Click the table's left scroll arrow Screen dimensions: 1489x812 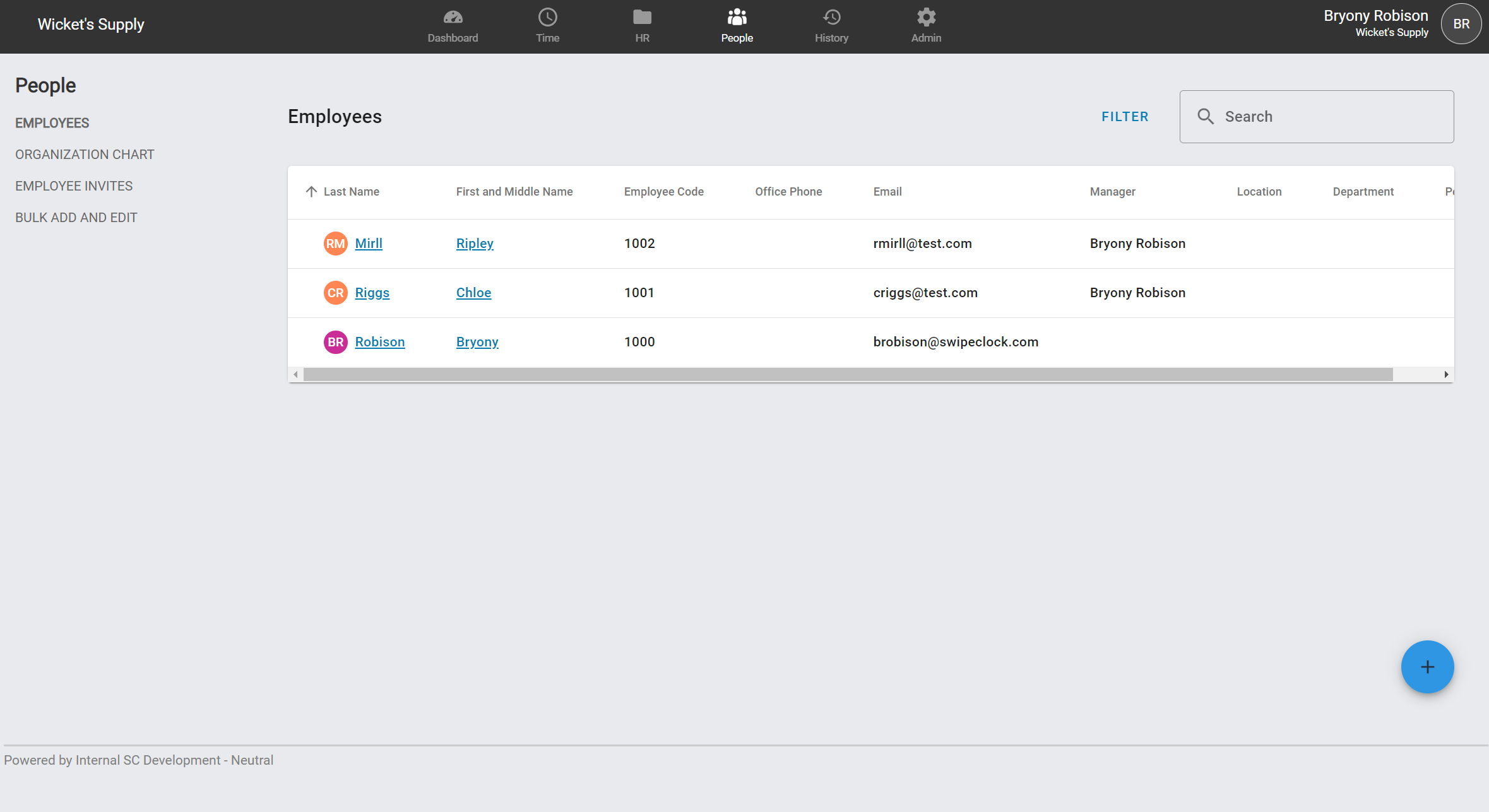click(x=295, y=375)
